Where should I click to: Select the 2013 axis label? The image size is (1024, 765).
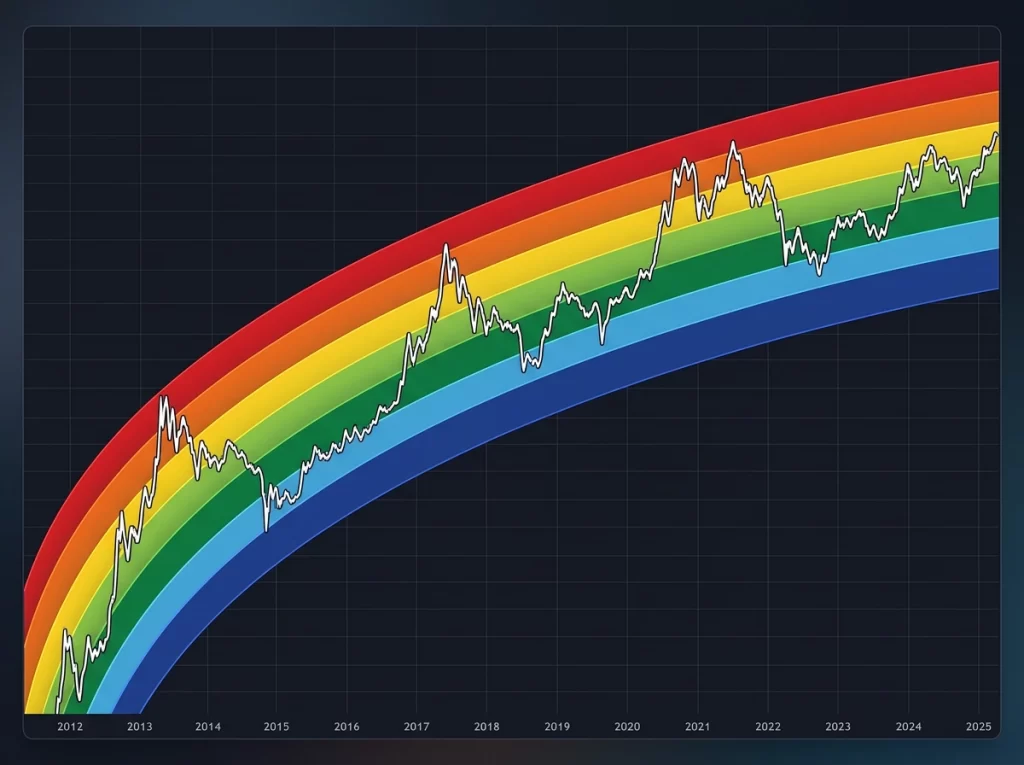139,726
